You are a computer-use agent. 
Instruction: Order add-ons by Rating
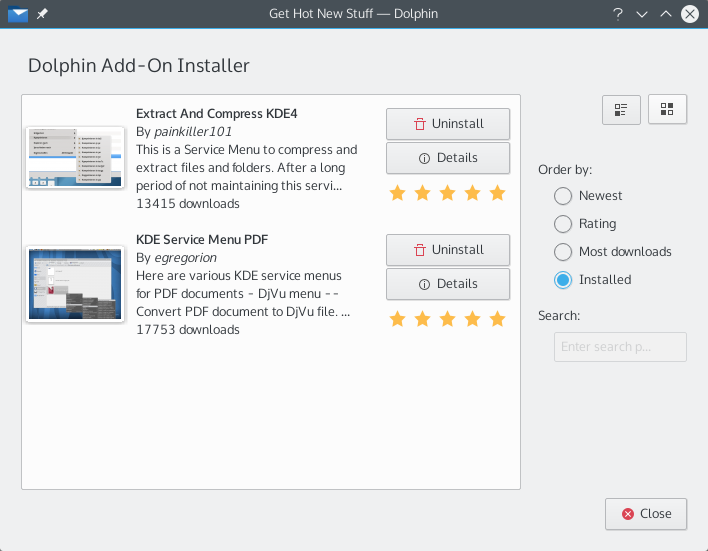pyautogui.click(x=585, y=224)
